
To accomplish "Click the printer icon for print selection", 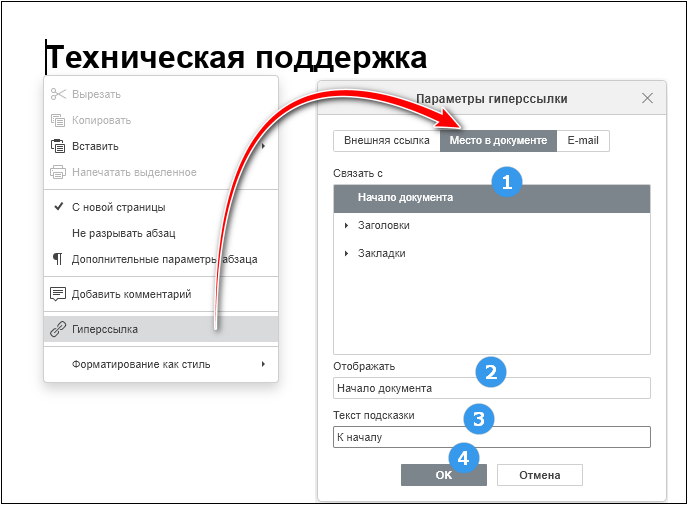I will tap(58, 172).
